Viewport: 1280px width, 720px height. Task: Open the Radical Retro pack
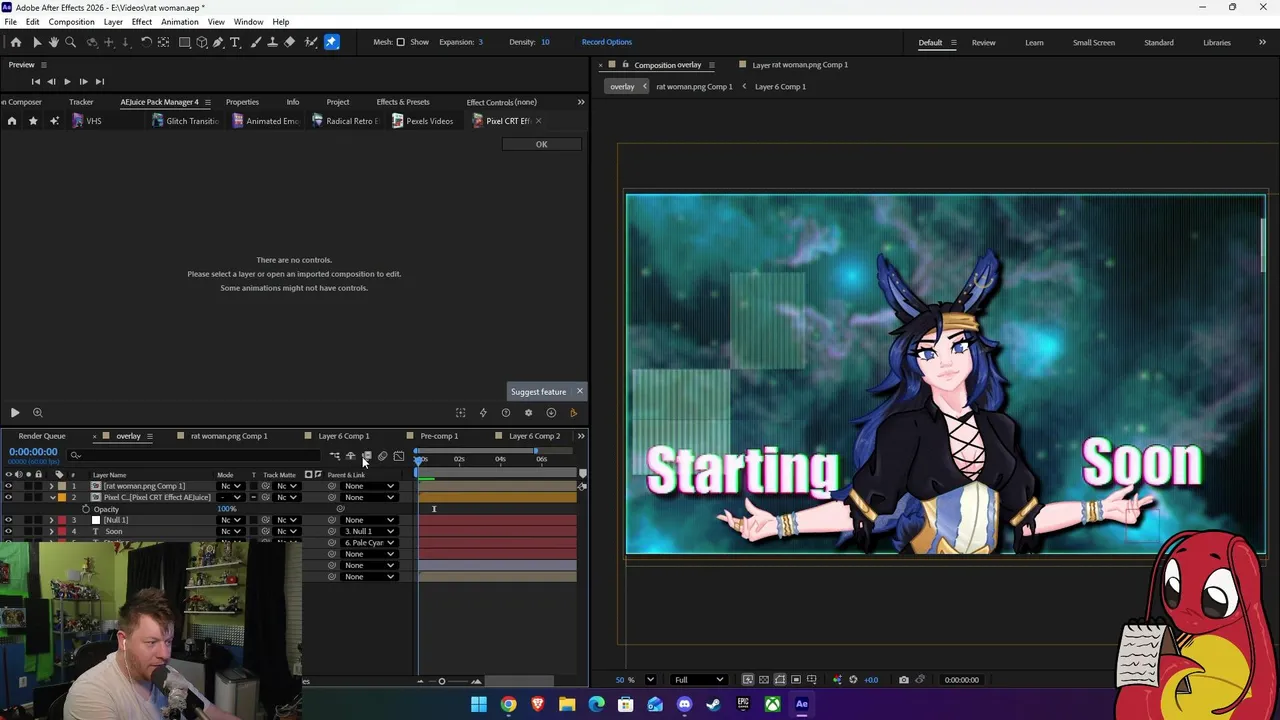click(345, 121)
